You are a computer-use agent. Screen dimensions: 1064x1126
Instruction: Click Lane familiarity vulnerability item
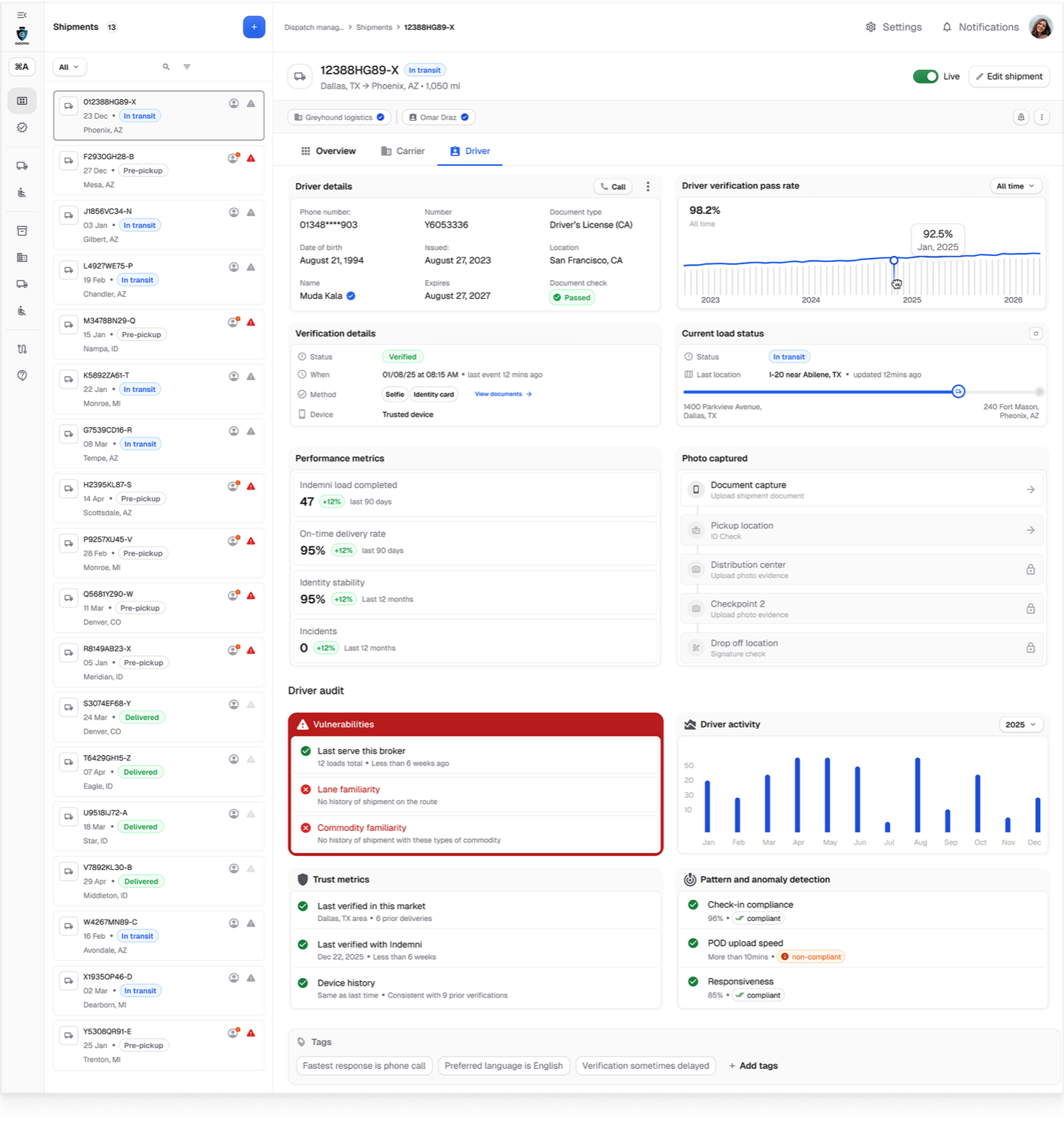(475, 795)
